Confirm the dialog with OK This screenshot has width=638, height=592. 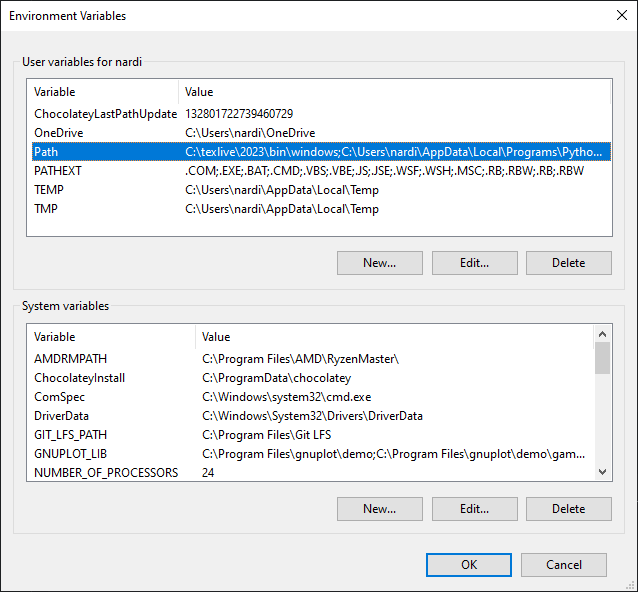(x=469, y=565)
